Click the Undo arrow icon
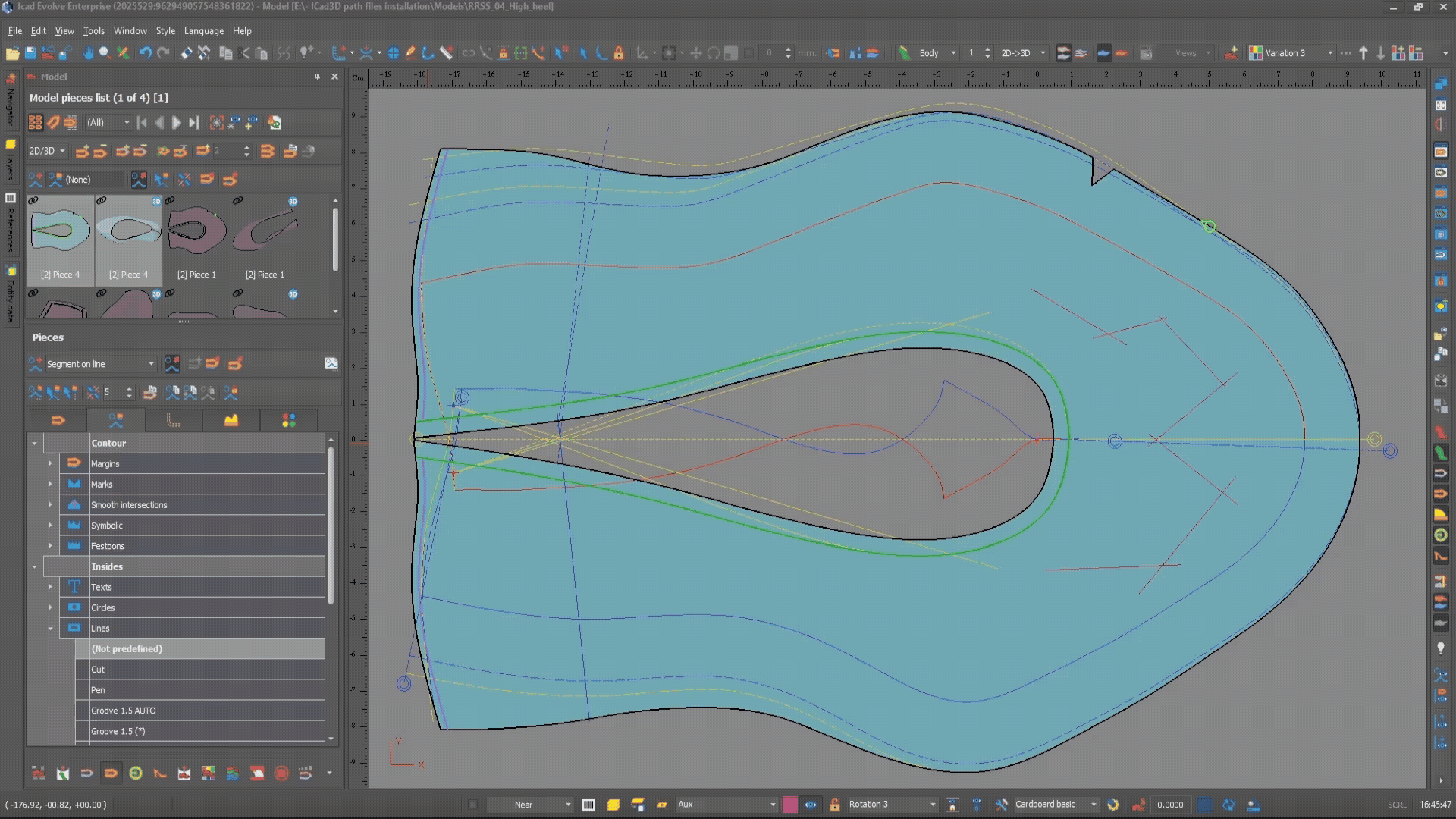 pyautogui.click(x=145, y=53)
